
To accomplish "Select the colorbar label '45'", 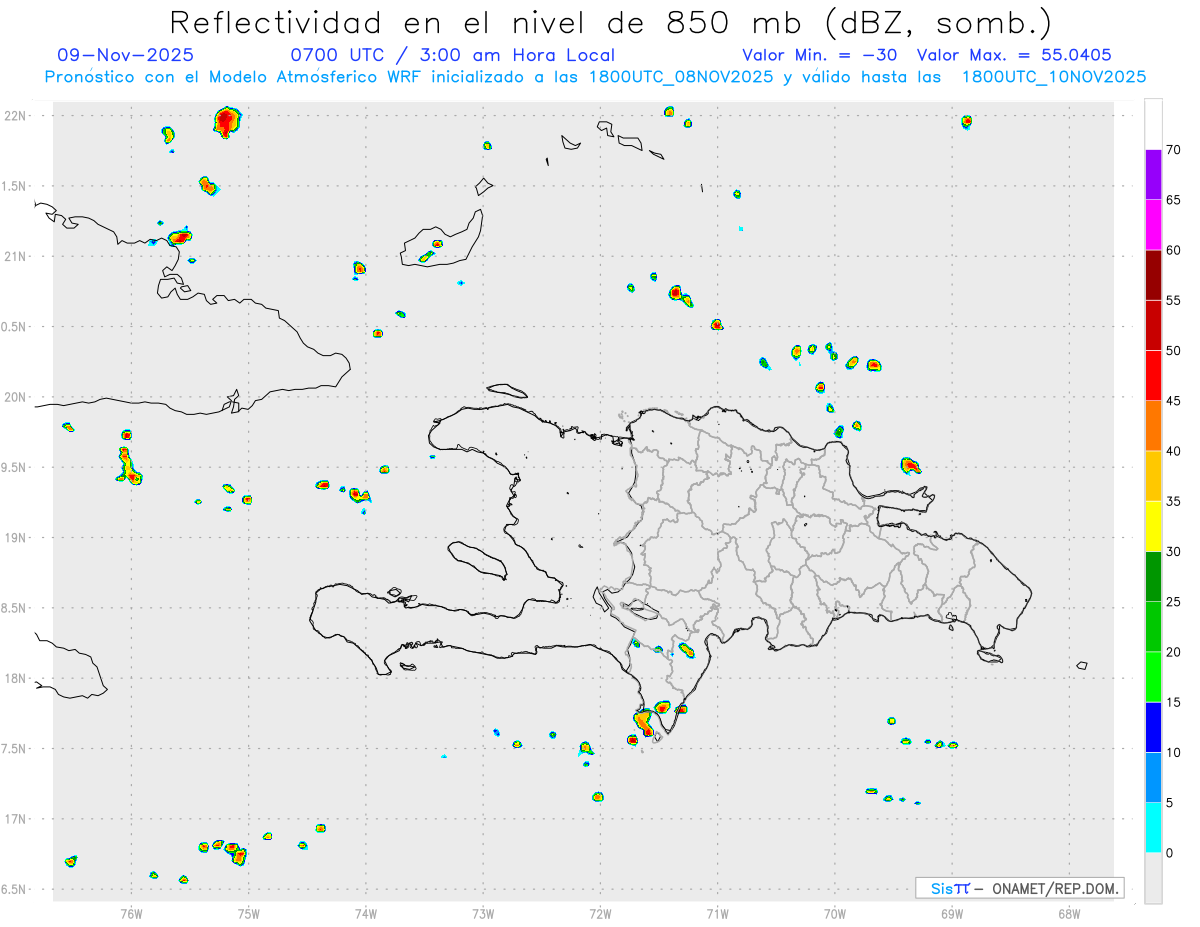I will (x=1174, y=401).
